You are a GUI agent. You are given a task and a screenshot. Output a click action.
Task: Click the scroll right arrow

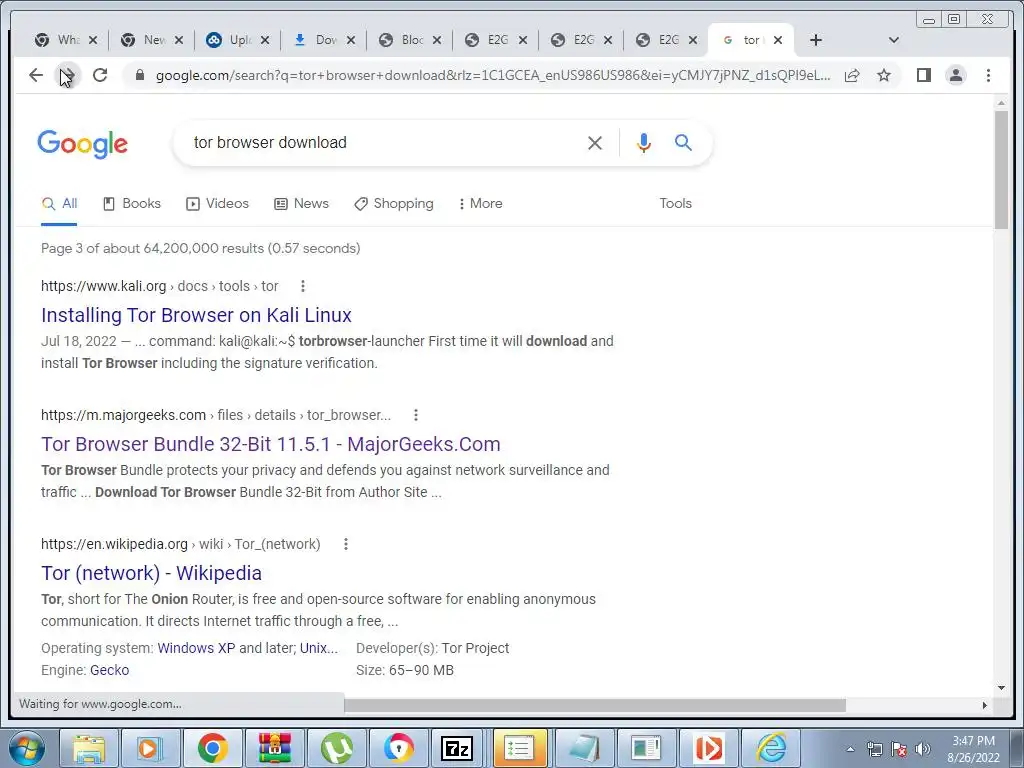[984, 705]
